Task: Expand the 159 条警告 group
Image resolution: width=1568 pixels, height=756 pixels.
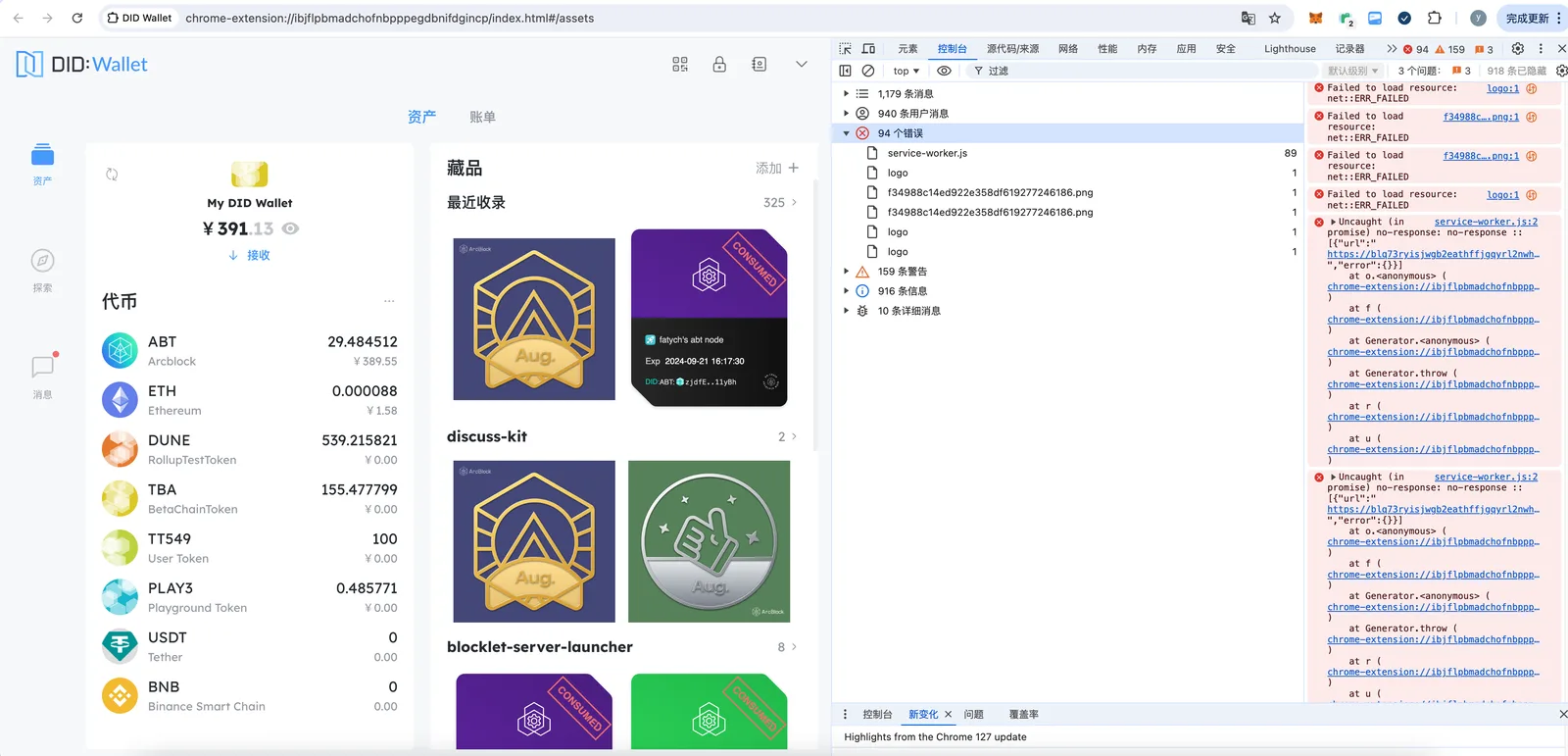Action: pyautogui.click(x=846, y=271)
